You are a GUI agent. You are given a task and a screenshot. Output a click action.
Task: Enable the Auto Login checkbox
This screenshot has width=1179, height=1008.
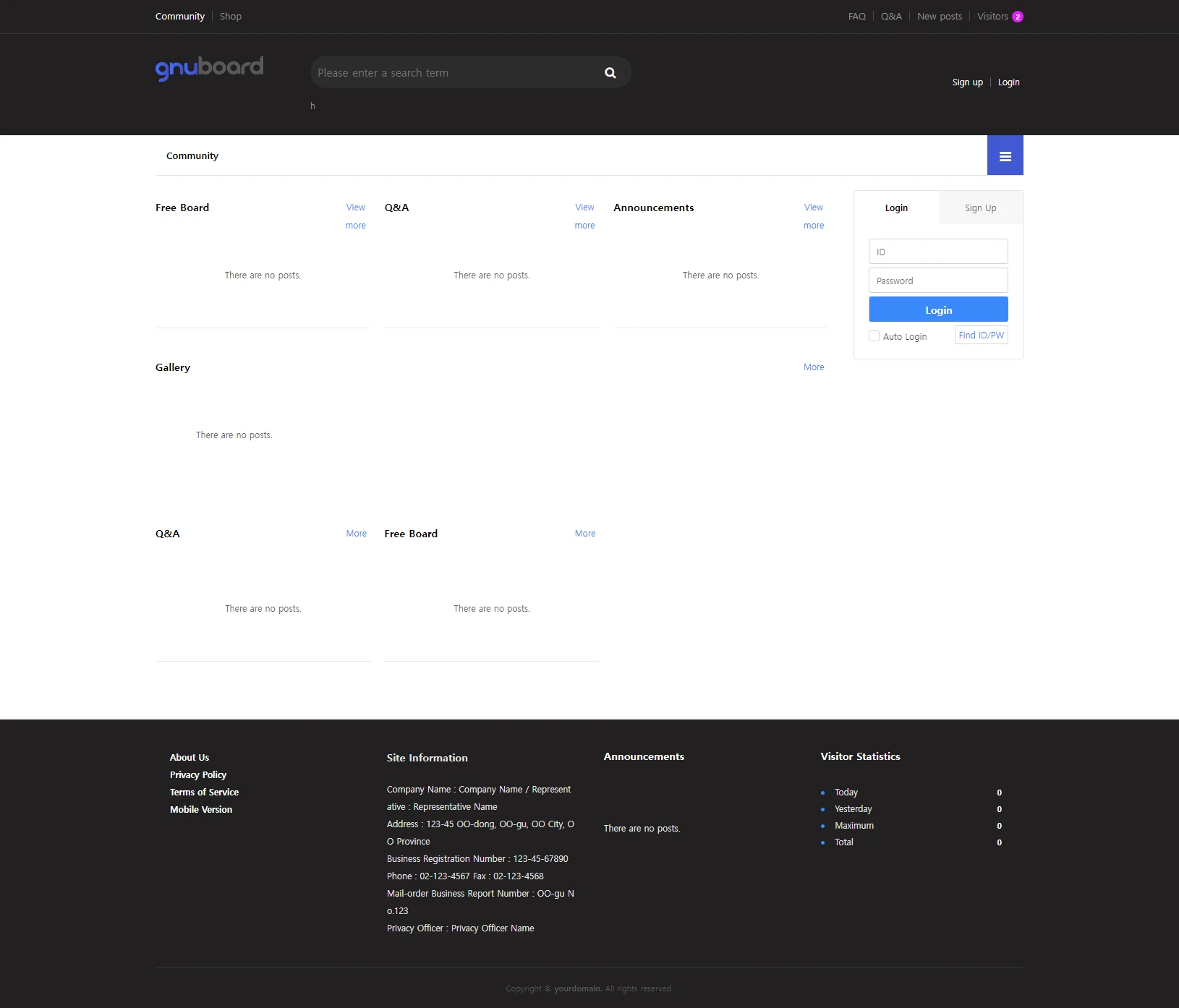[874, 336]
